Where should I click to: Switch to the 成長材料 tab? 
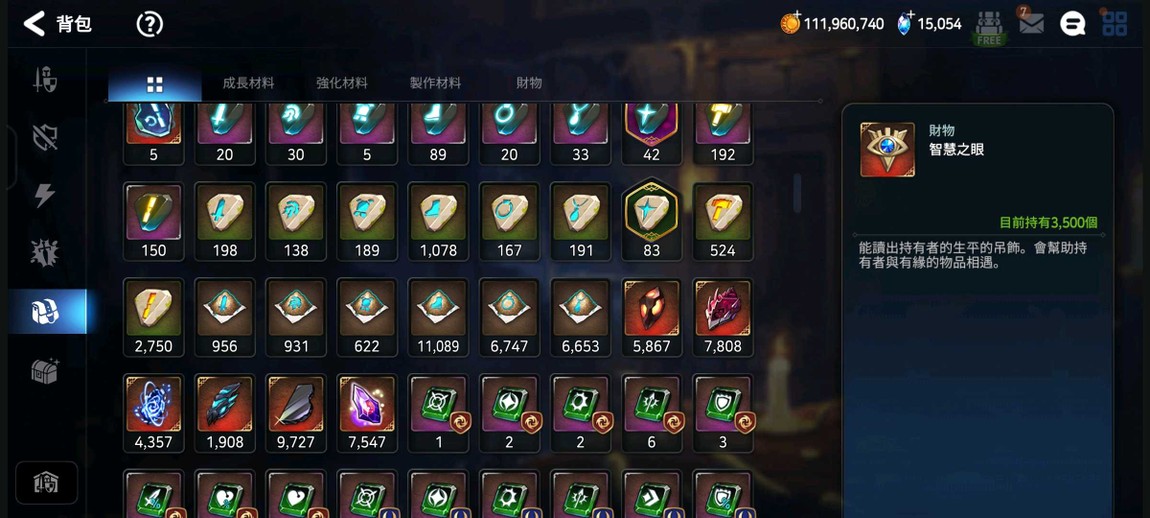pyautogui.click(x=249, y=84)
